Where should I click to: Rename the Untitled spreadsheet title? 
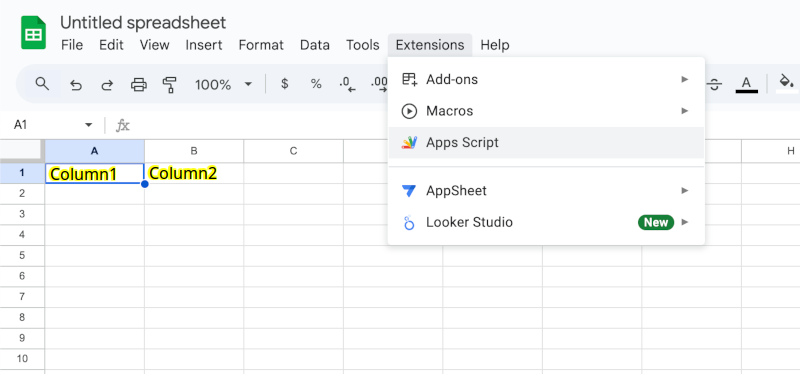(x=143, y=22)
